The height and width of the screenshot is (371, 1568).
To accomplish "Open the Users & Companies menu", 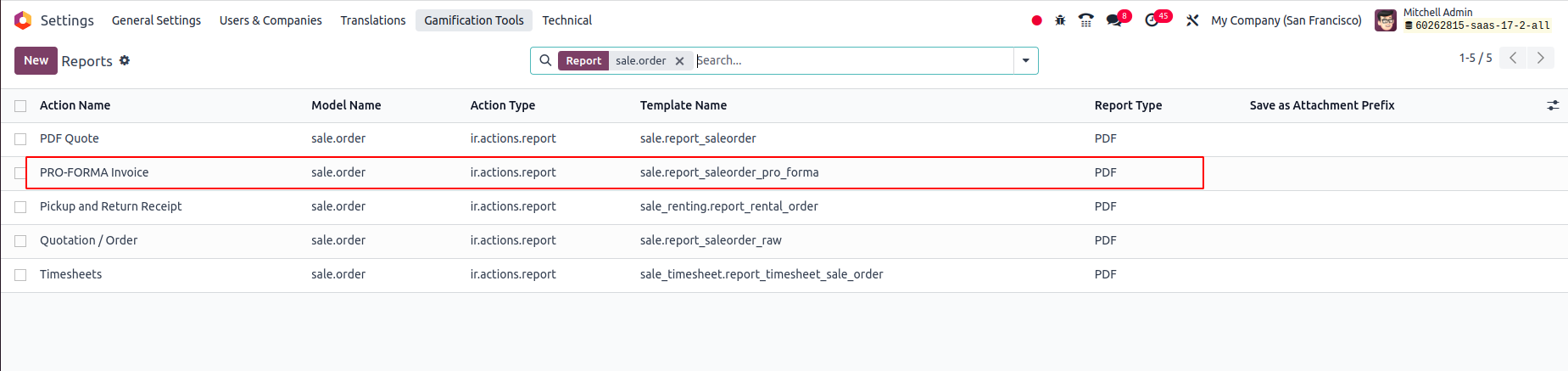I will tap(271, 20).
